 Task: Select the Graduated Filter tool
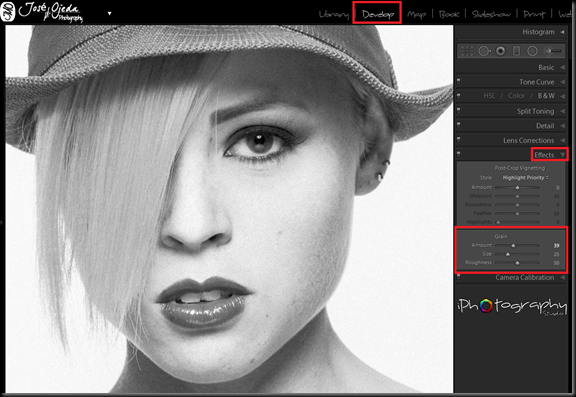click(x=516, y=51)
